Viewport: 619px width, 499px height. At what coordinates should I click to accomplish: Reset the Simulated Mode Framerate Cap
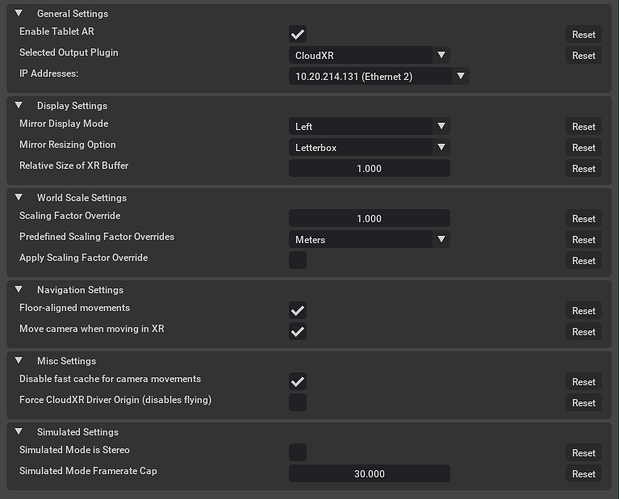583,473
